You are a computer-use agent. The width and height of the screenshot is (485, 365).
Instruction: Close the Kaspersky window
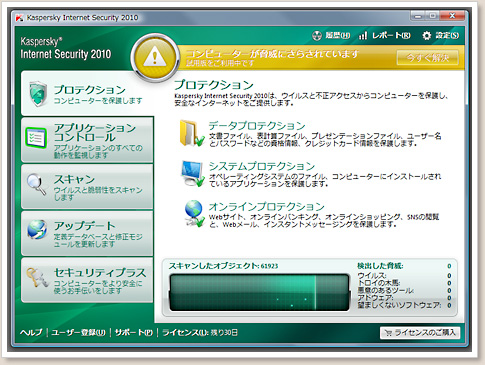(x=452, y=16)
